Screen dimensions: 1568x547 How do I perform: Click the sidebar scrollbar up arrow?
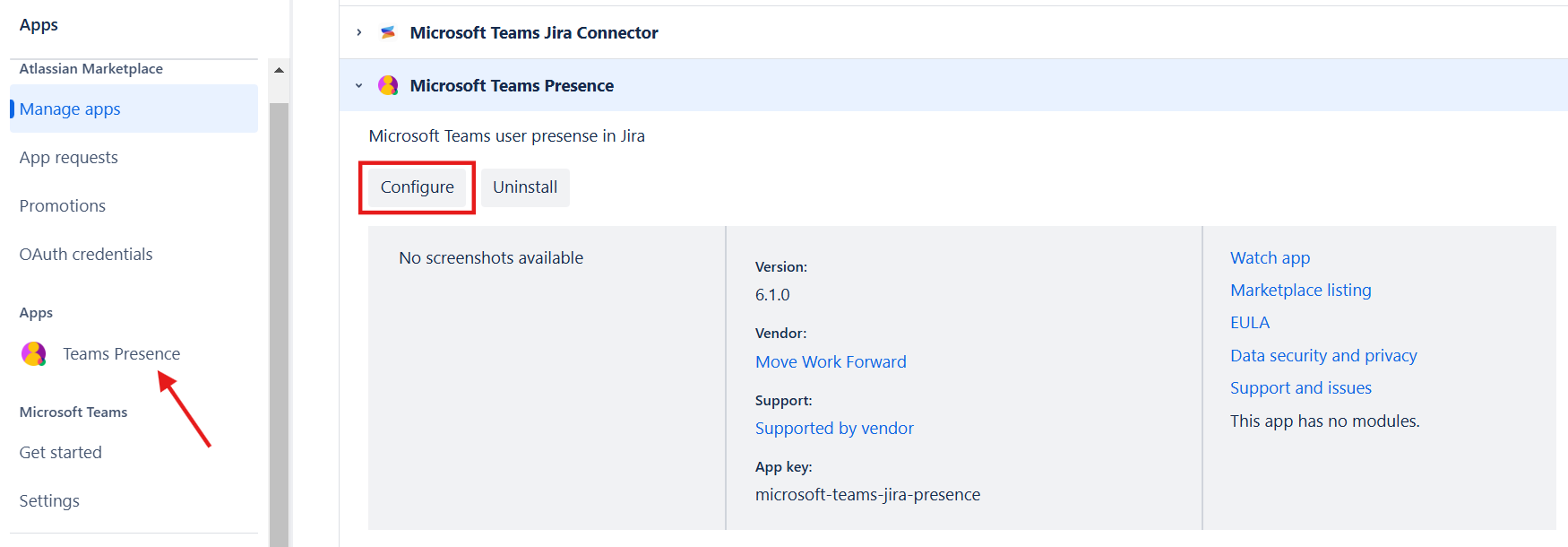[279, 70]
